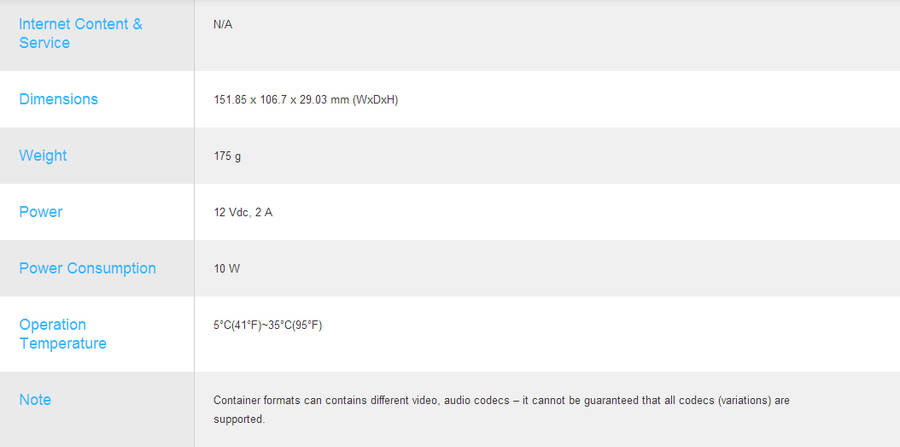Viewport: 900px width, 447px height.
Task: Click the word 'Service' in first row
Action: pyautogui.click(x=44, y=43)
